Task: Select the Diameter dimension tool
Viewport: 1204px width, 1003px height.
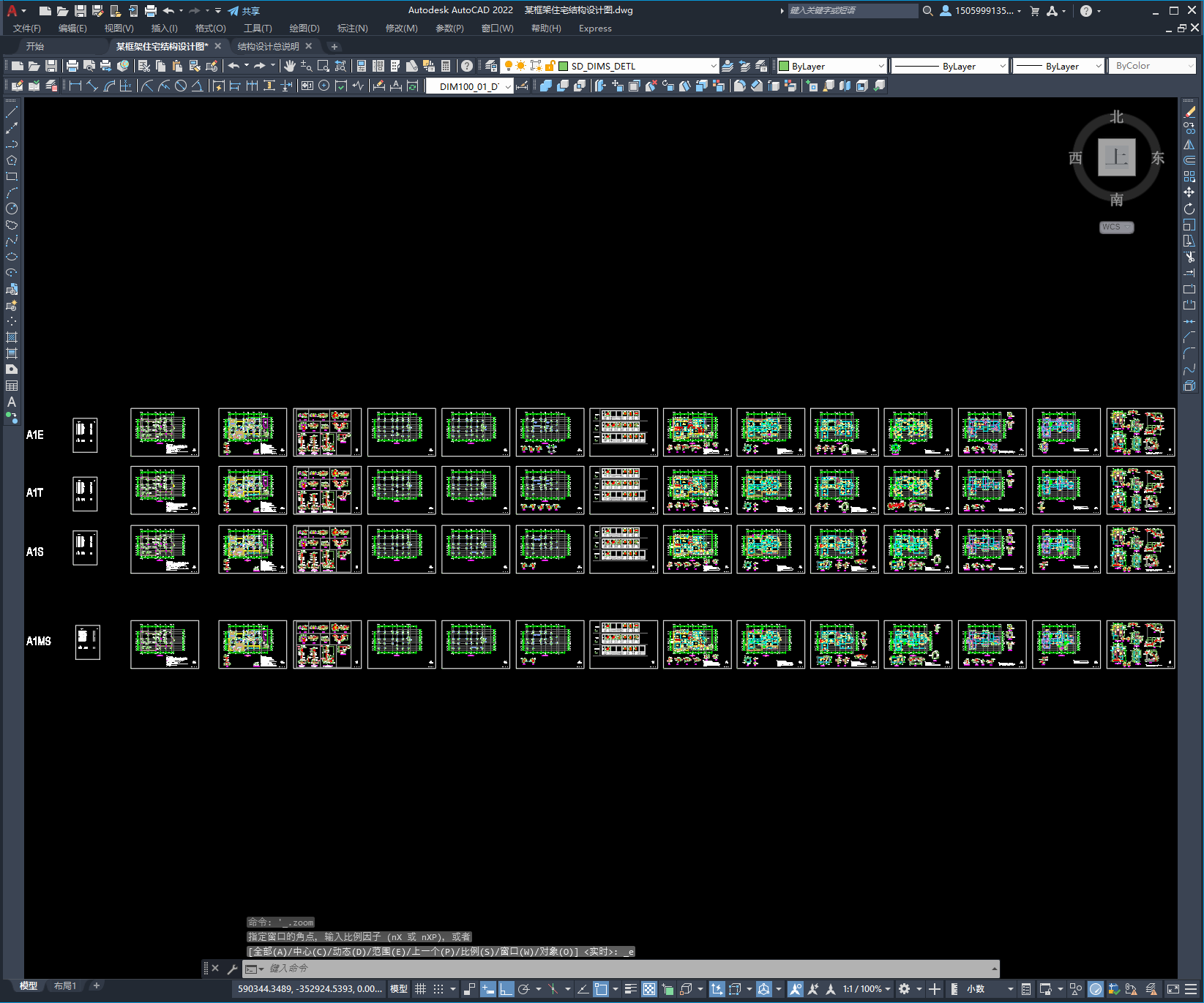Action: (181, 86)
